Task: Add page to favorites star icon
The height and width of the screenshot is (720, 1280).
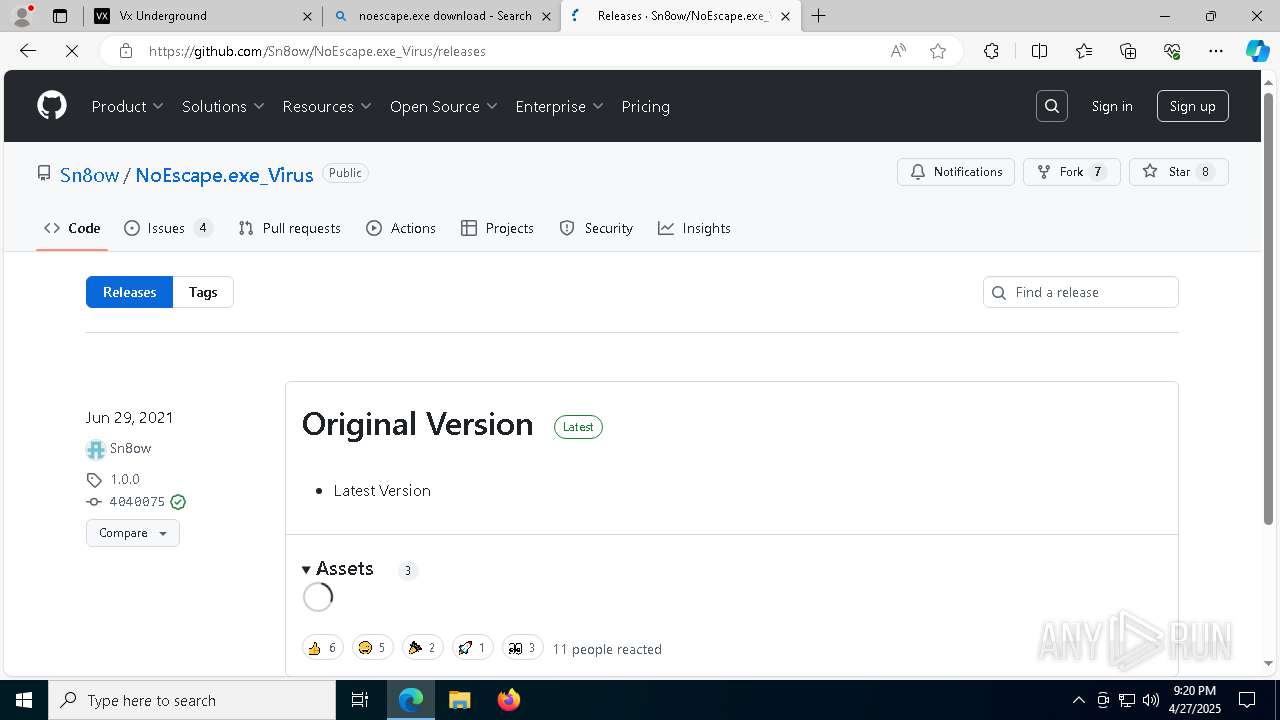Action: tap(938, 51)
